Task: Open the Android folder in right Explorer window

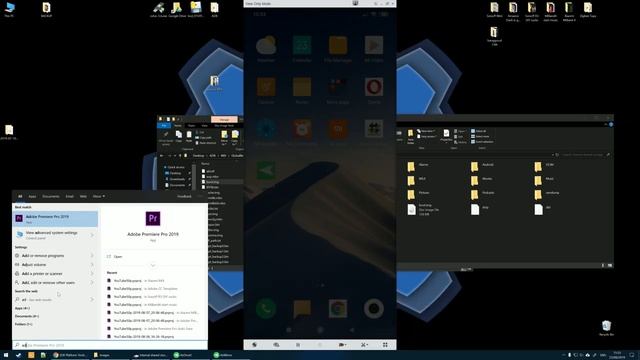Action: click(x=482, y=166)
